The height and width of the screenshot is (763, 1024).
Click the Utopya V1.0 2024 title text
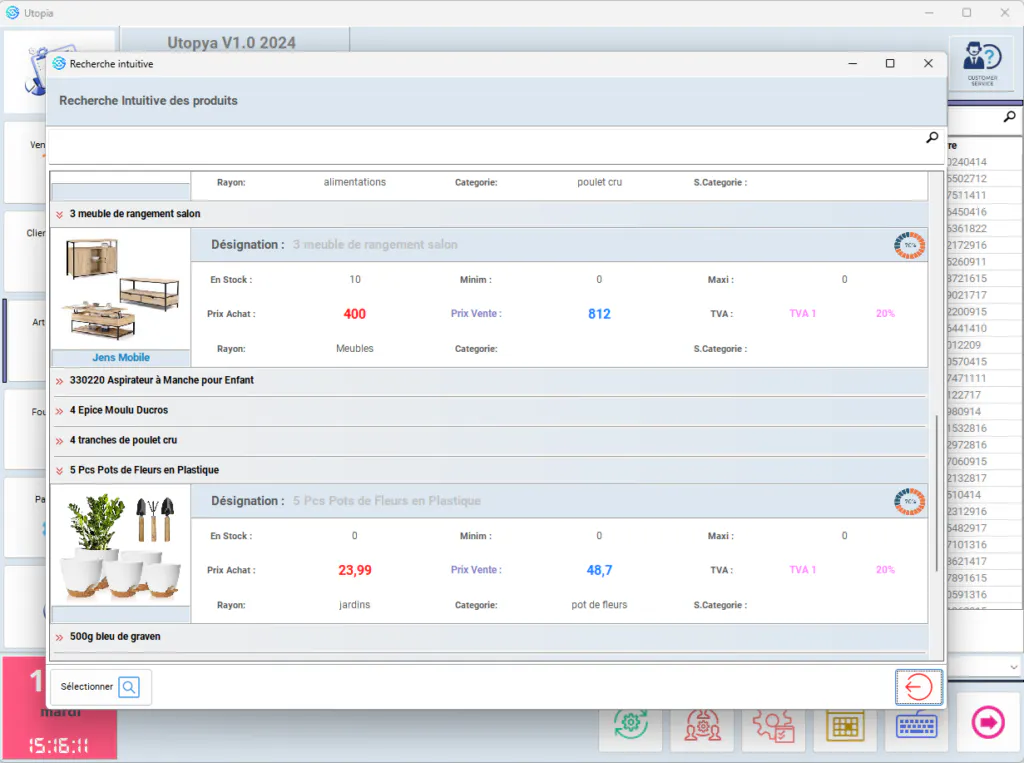coord(231,42)
